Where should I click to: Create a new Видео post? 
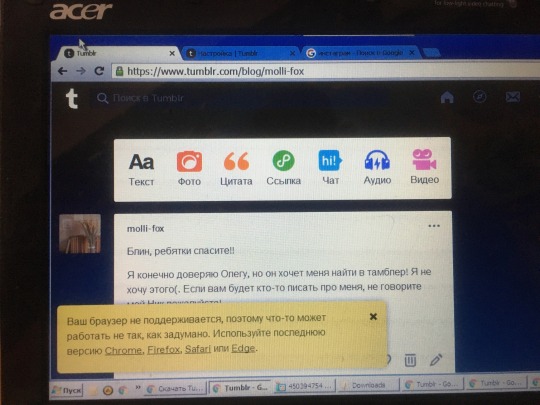[x=425, y=167]
